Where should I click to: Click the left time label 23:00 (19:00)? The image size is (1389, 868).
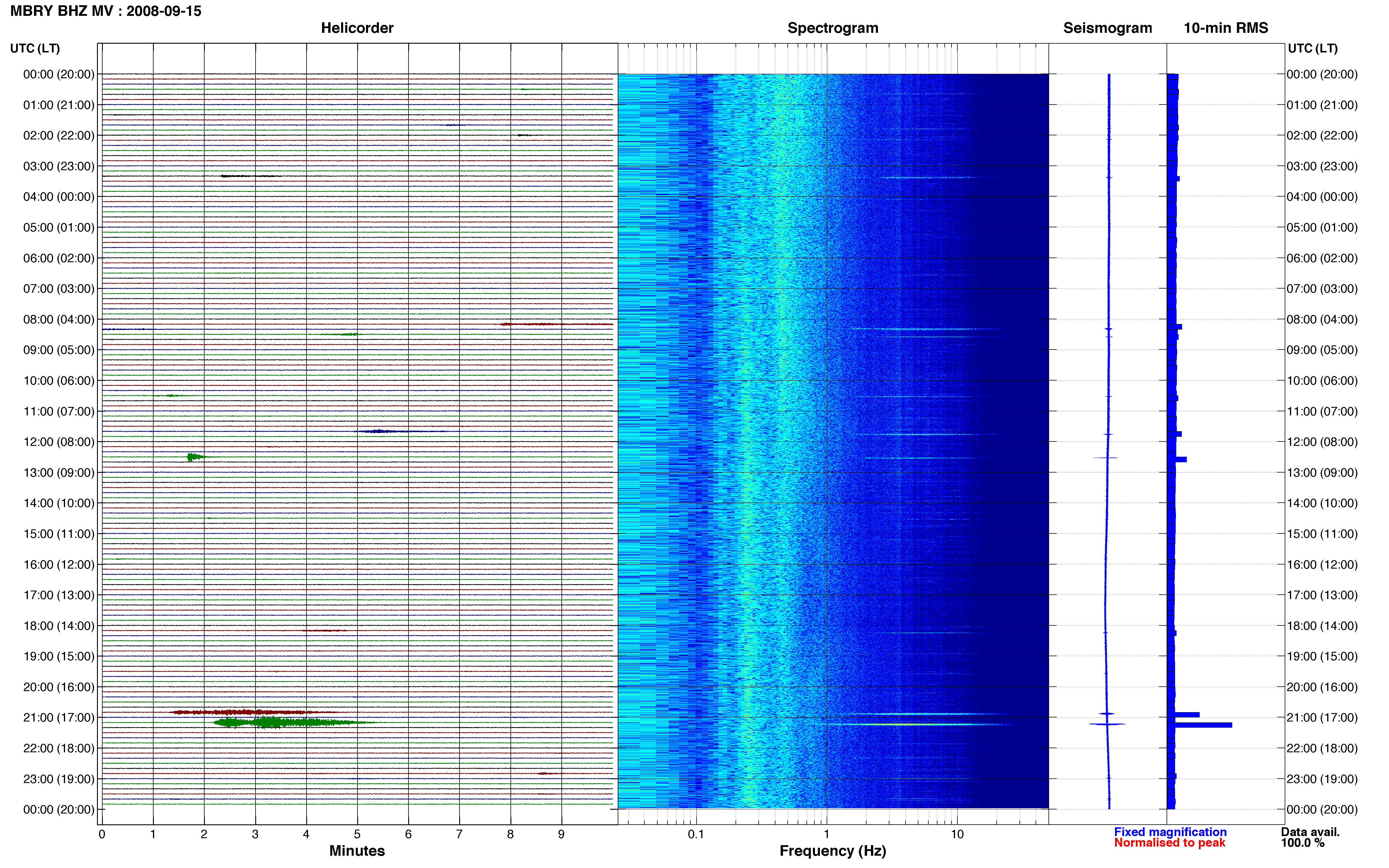[59, 779]
